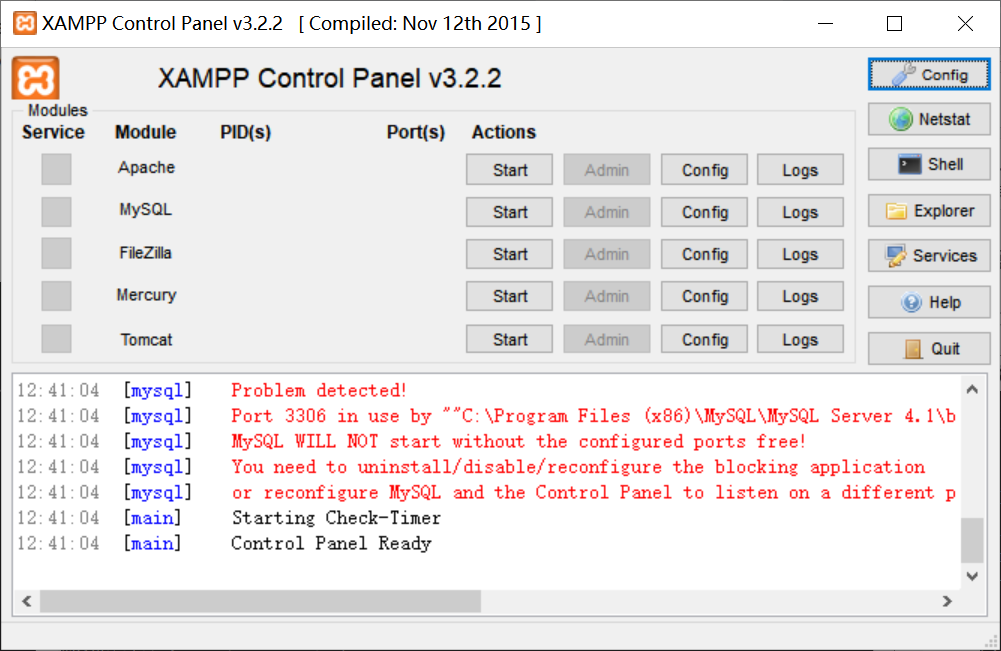Start the Apache module
The height and width of the screenshot is (651, 1001).
point(509,170)
